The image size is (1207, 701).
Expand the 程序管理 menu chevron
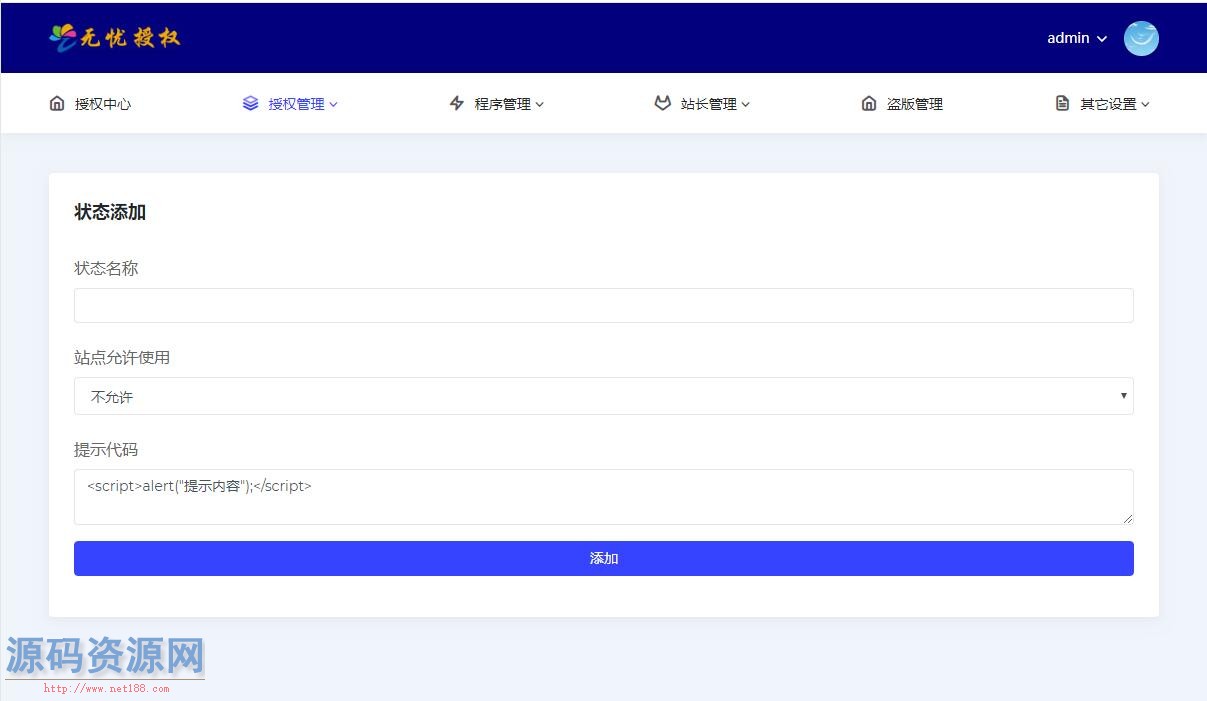point(540,104)
